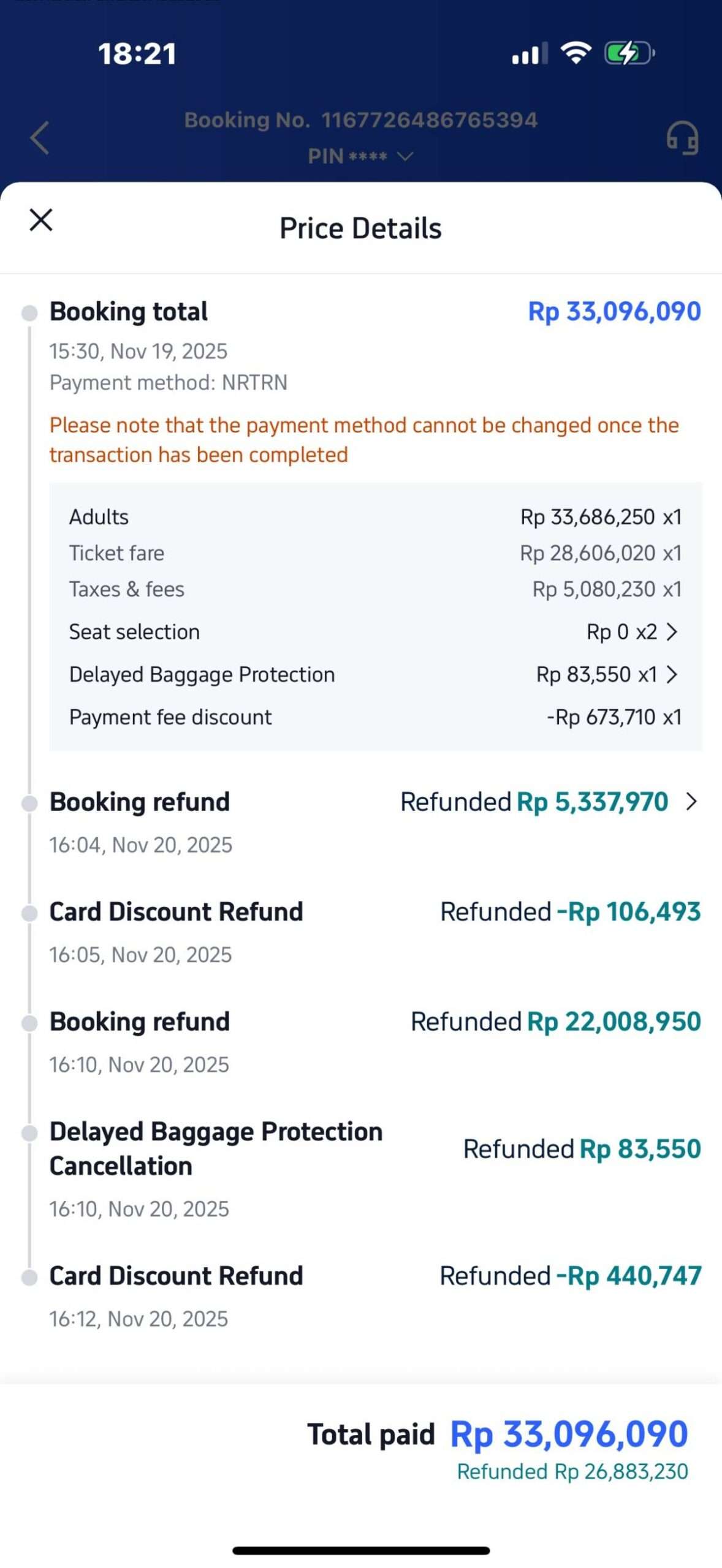Expand the PIN dropdown chevron
Viewport: 722px width, 1568px height.
tap(405, 156)
